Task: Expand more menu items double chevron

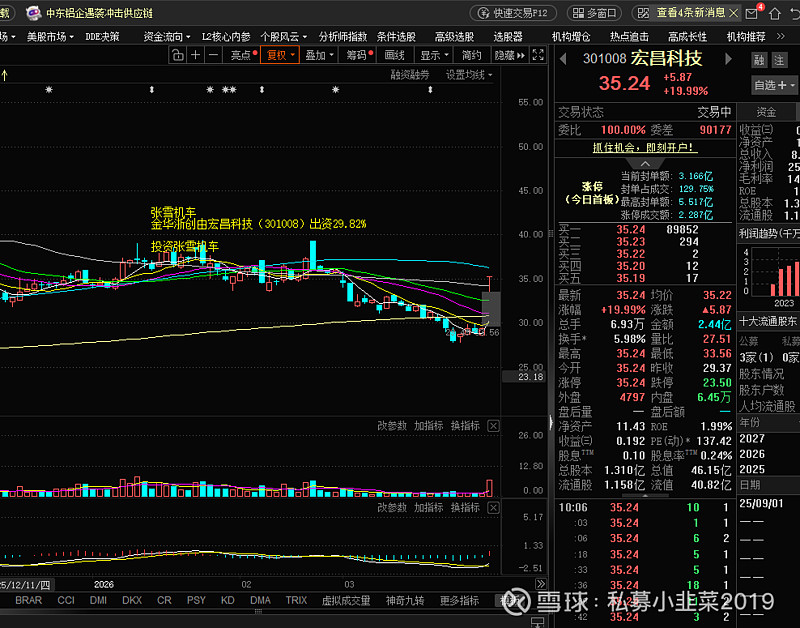Action: (781, 36)
